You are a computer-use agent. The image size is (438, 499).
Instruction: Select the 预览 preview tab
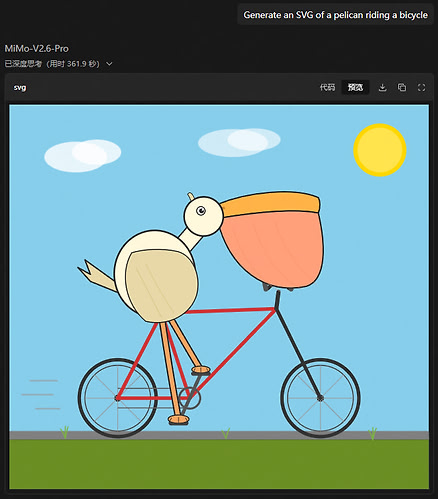(x=355, y=87)
